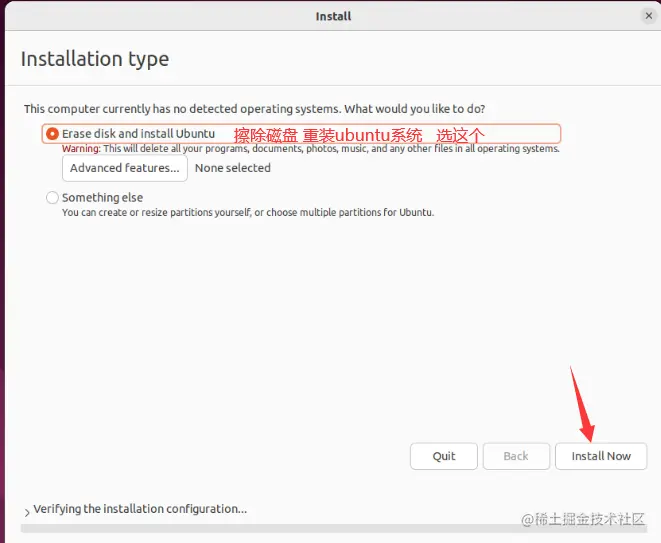Screen dimensions: 661x543
Task: Open Advanced features dialog
Action: [125, 168]
